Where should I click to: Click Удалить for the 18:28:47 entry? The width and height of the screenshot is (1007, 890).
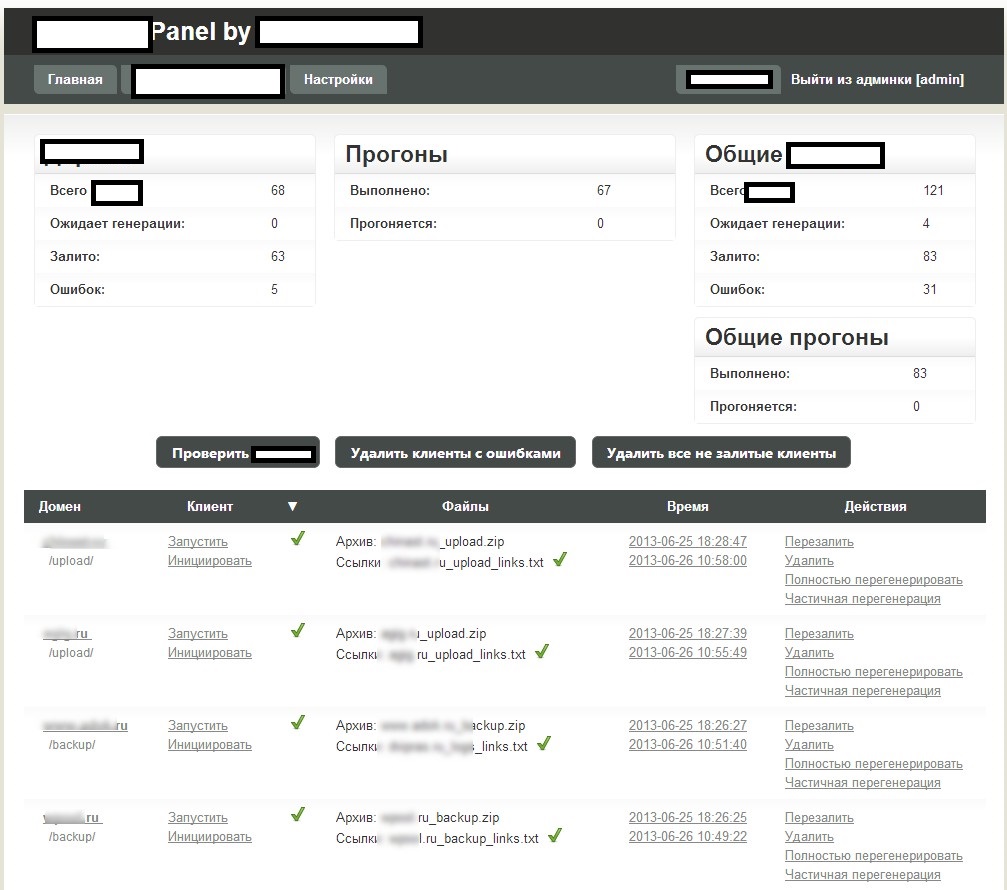click(x=809, y=561)
